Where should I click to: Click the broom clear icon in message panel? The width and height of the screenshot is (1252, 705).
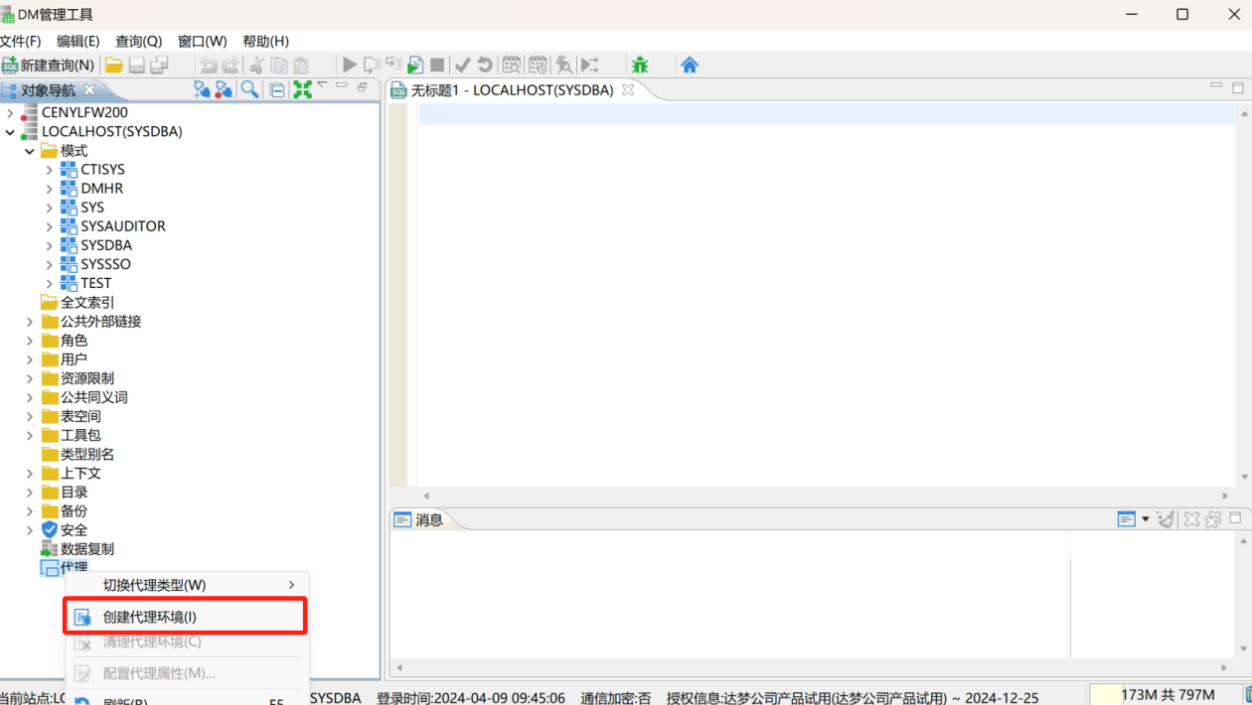point(1165,519)
